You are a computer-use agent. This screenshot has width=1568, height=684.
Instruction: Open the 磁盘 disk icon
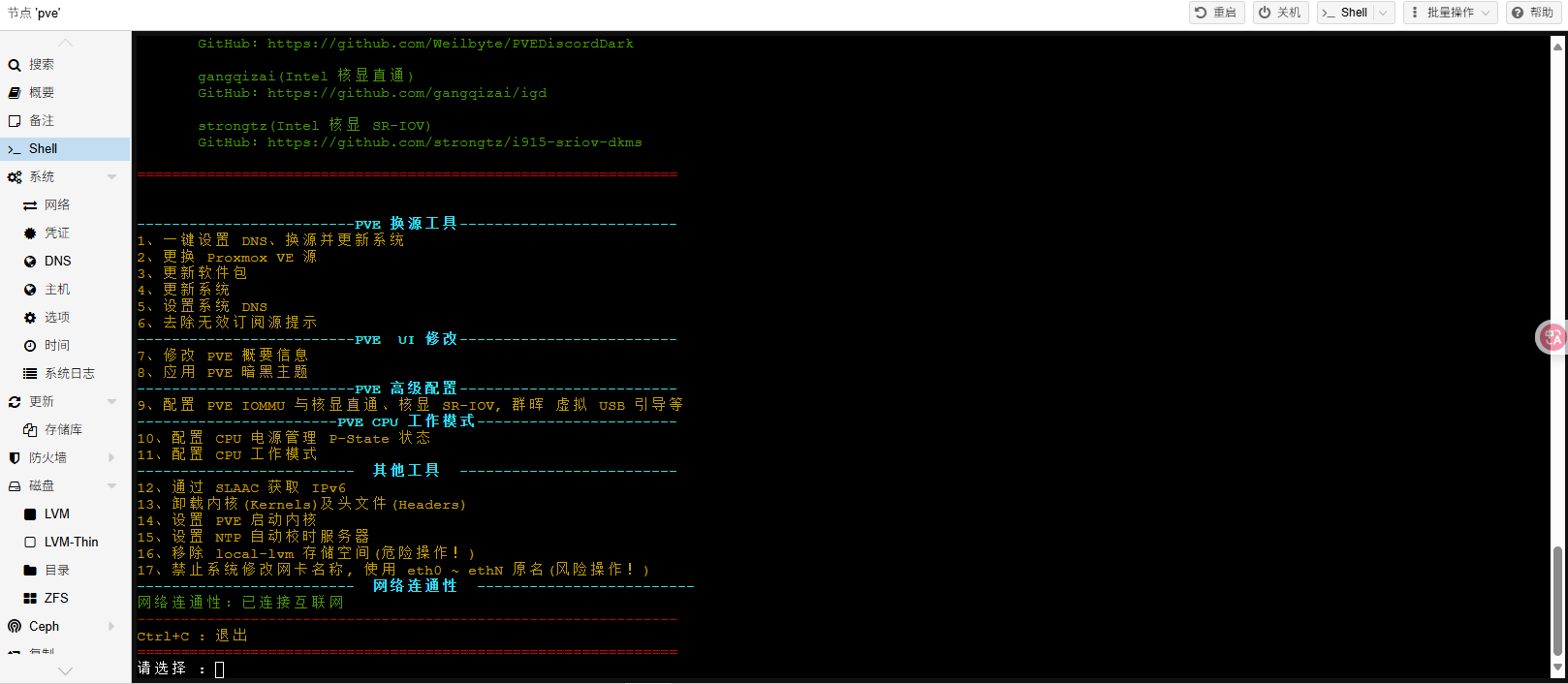15,486
